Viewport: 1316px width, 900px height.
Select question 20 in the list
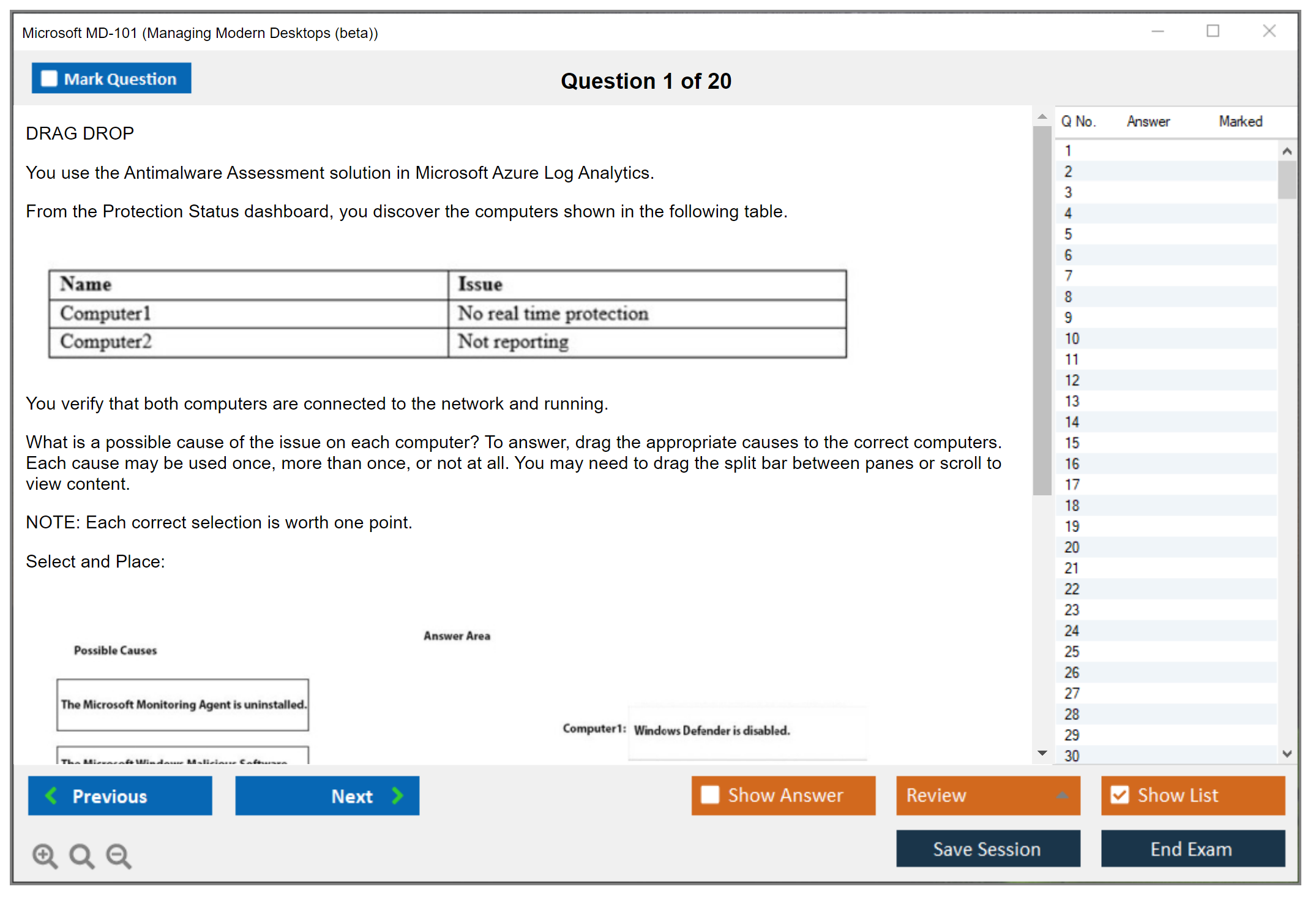1072,547
